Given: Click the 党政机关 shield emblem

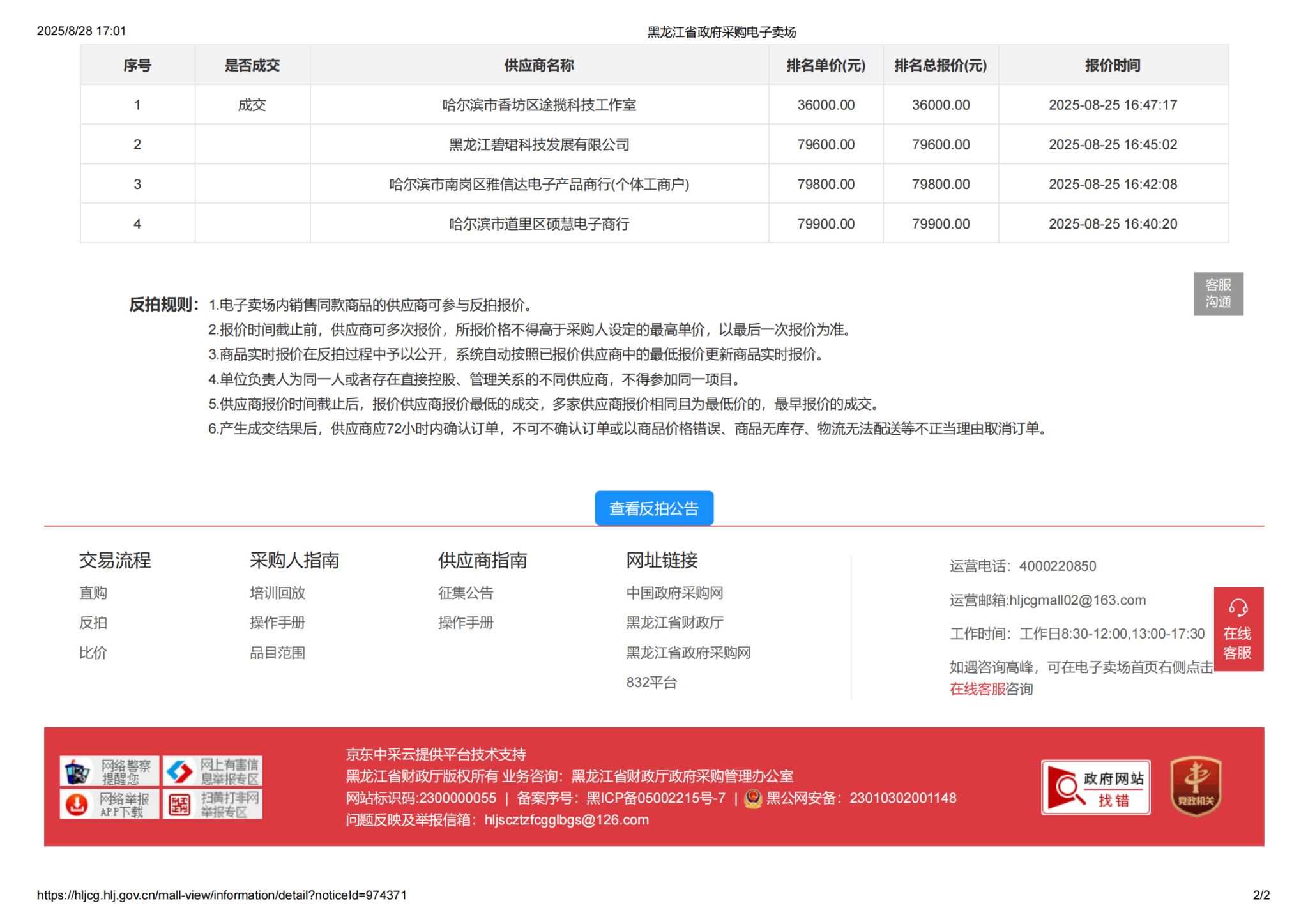Looking at the screenshot, I should (1196, 786).
